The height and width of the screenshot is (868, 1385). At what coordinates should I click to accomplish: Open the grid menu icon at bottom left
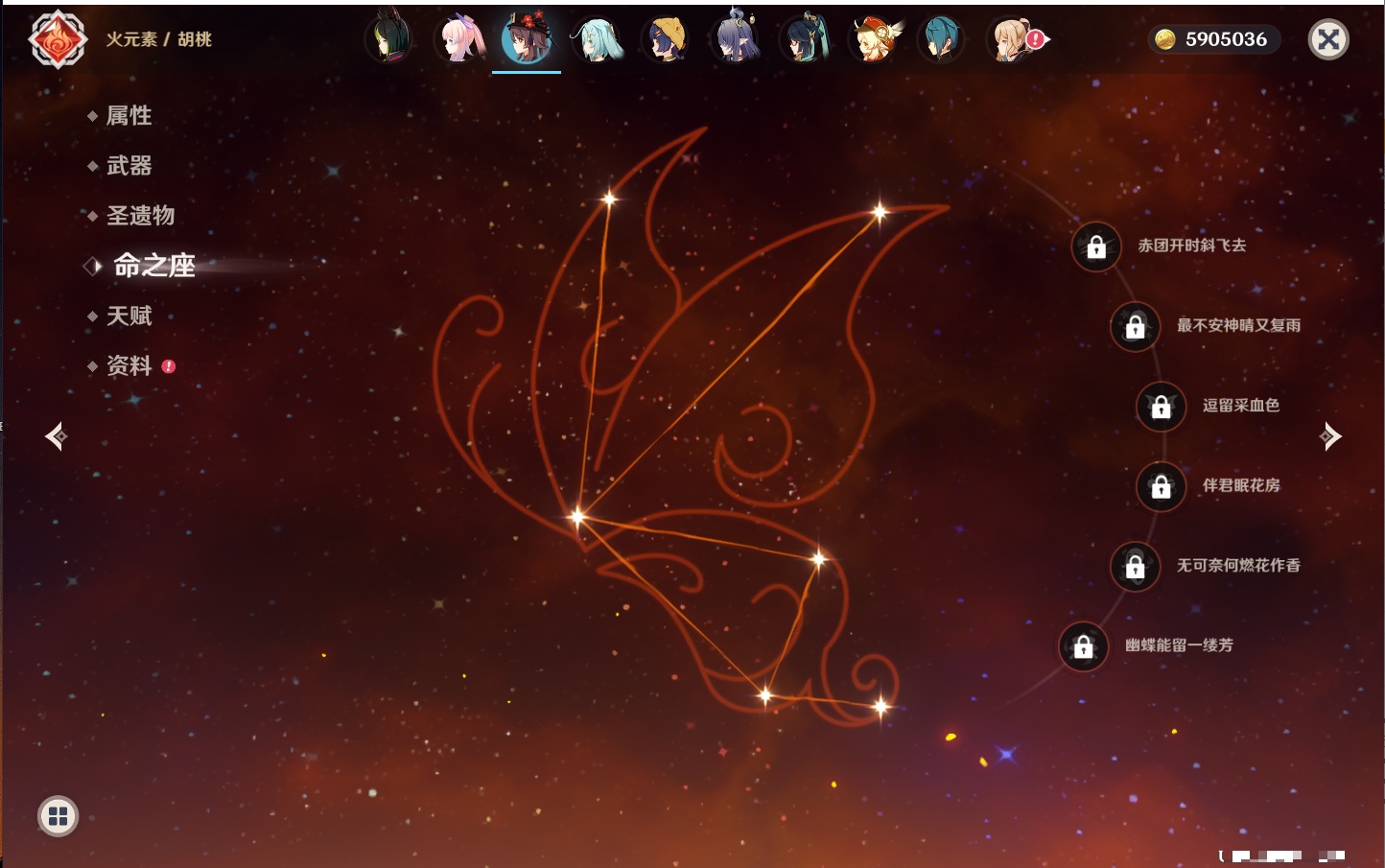[58, 816]
